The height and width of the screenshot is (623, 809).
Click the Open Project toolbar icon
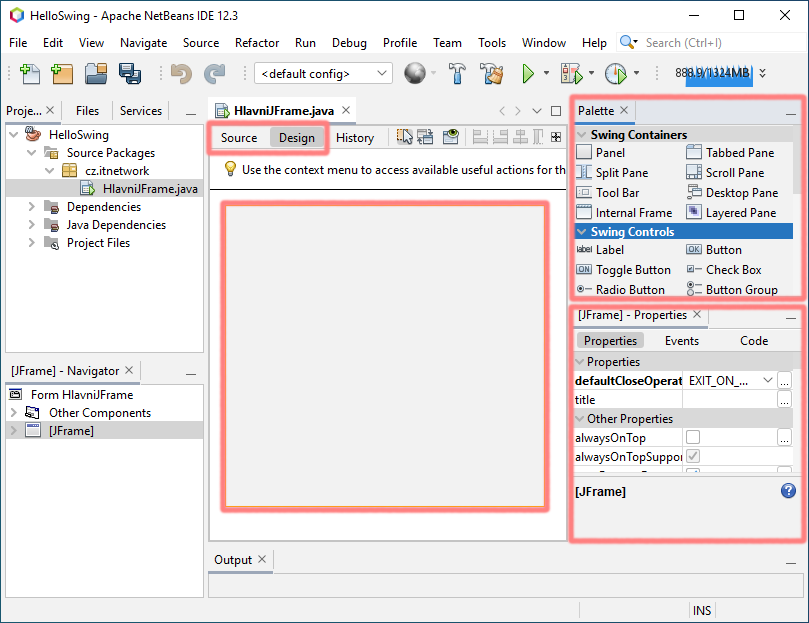(x=96, y=73)
